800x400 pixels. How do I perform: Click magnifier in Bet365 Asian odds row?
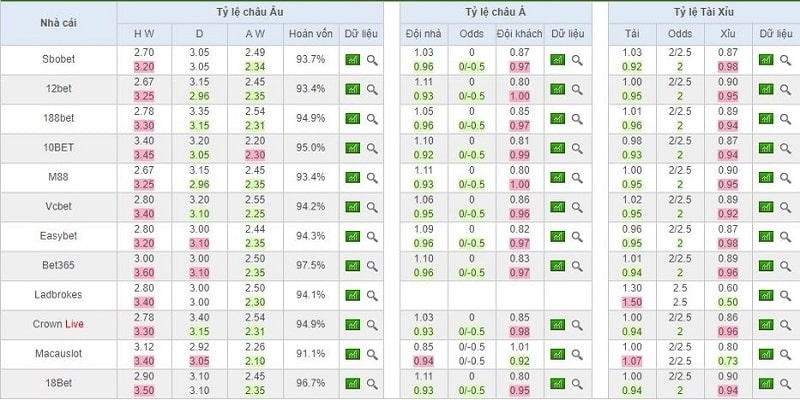[577, 266]
